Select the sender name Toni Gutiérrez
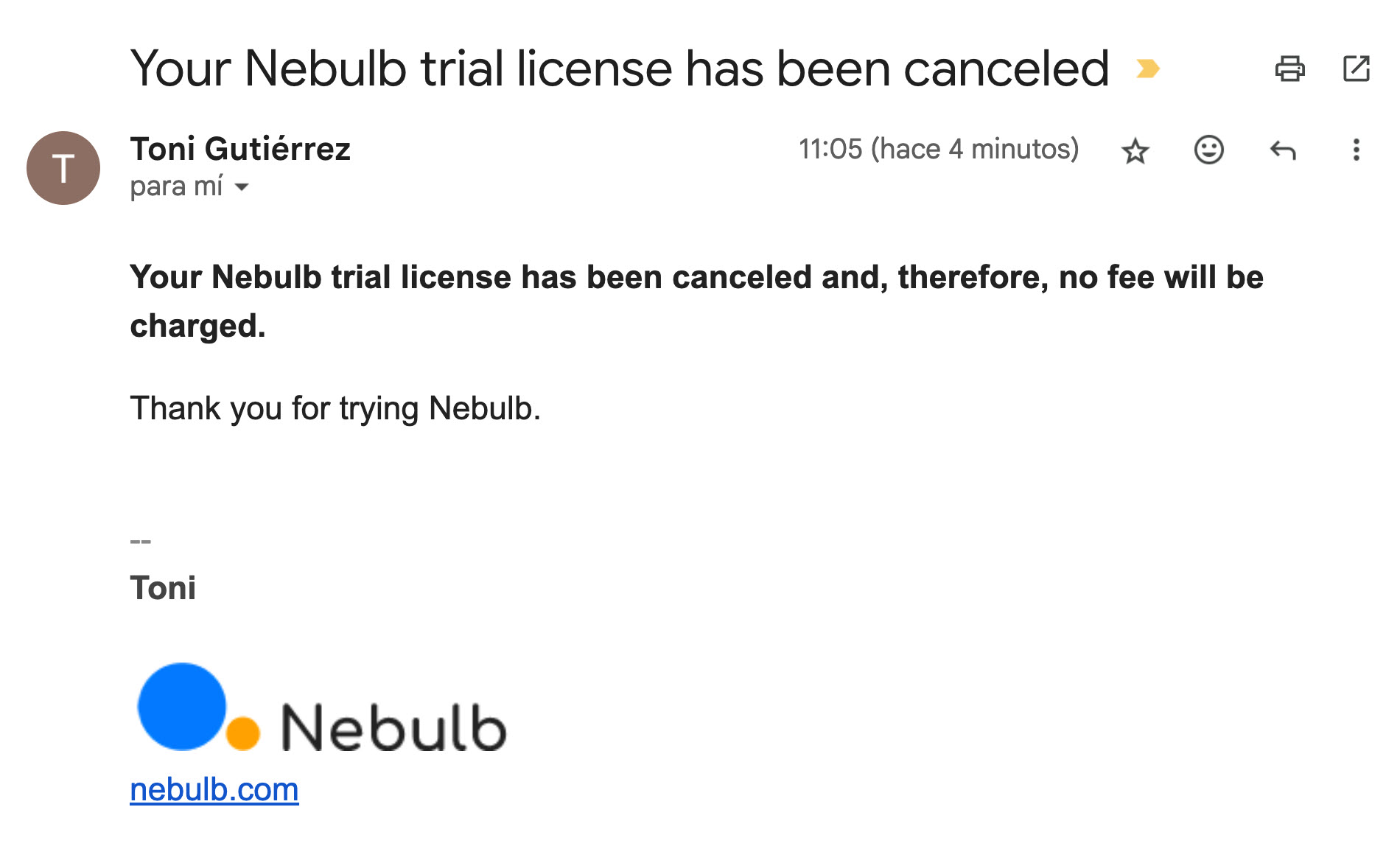This screenshot has width=1400, height=849. tap(240, 149)
